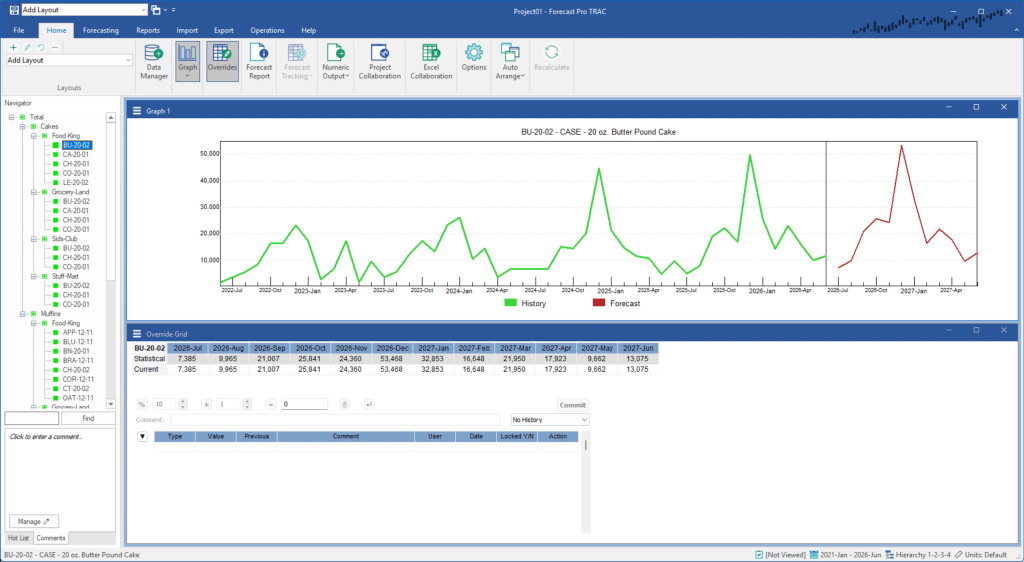Open the No History dropdown
The width and height of the screenshot is (1024, 562).
(550, 420)
